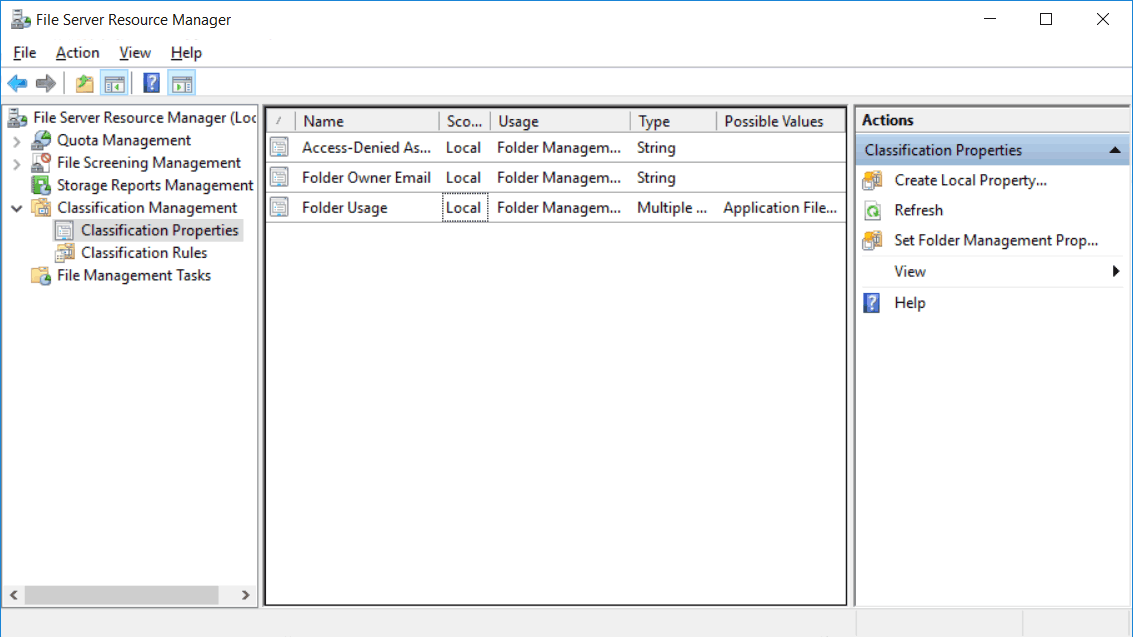1133x637 pixels.
Task: Click the Set Folder Management Properties icon
Action: point(872,240)
